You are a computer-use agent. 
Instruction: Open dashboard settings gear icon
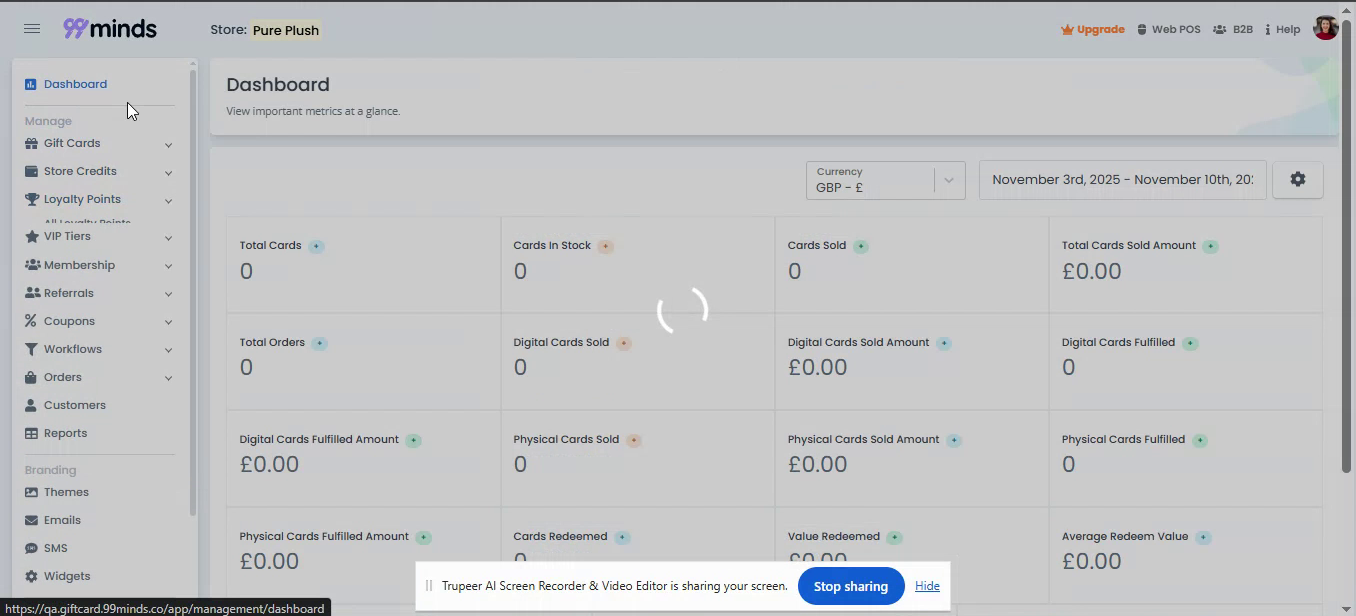1297,180
